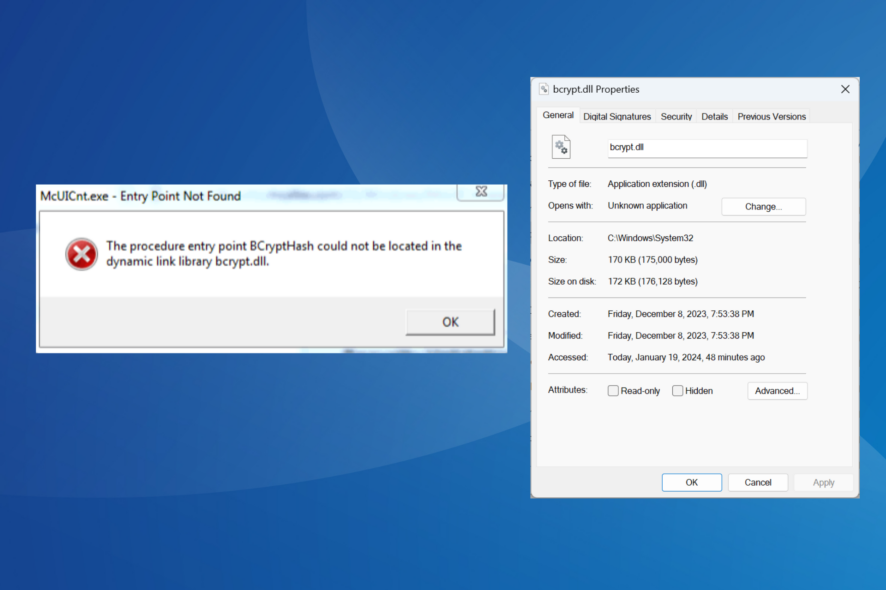Switch to the Digital Signatures tab
This screenshot has height=590, width=886.
point(617,116)
